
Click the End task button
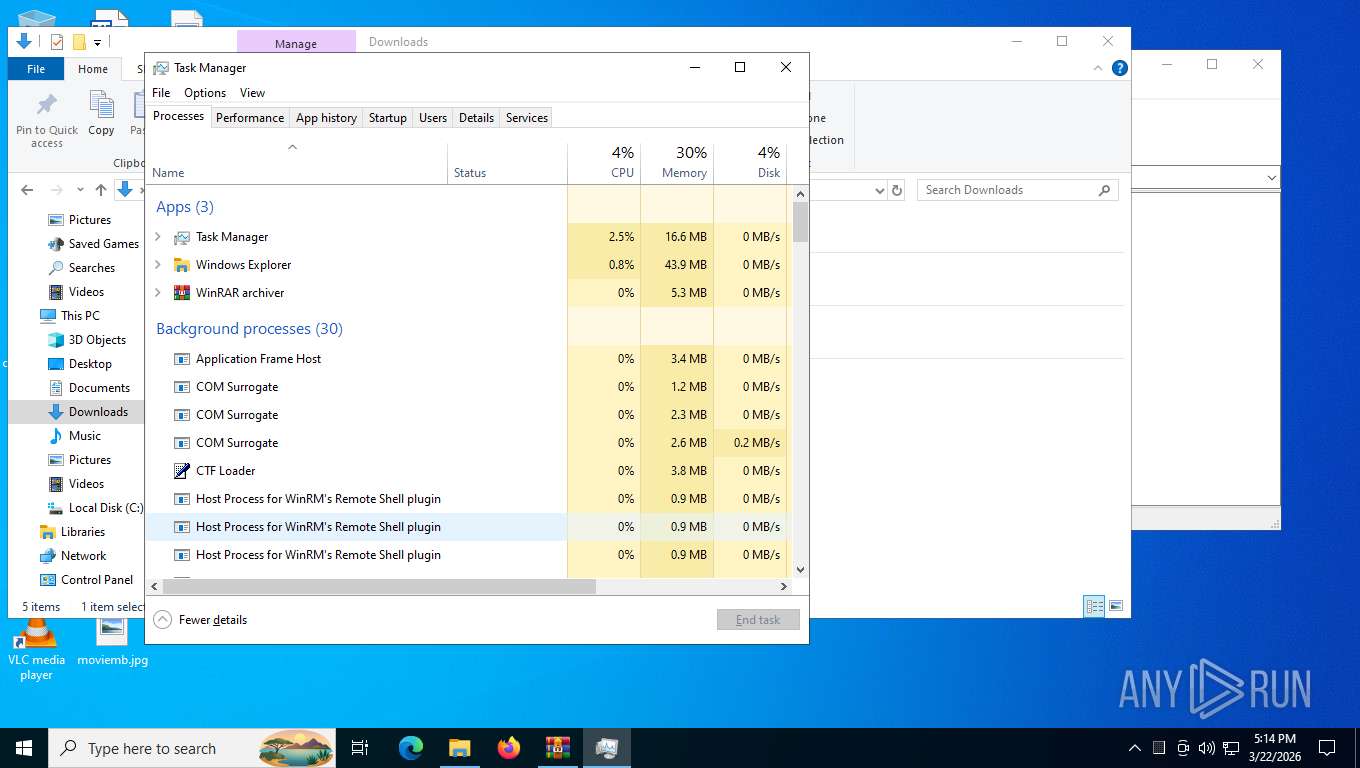click(x=758, y=620)
